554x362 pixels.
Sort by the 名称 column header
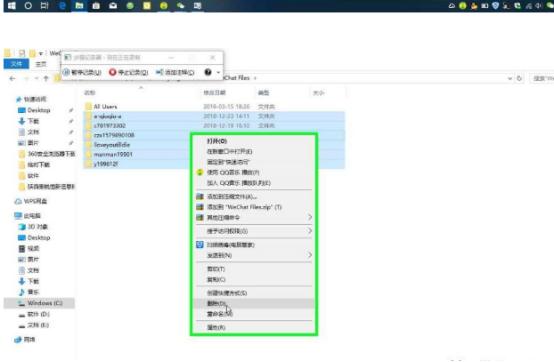[x=90, y=93]
